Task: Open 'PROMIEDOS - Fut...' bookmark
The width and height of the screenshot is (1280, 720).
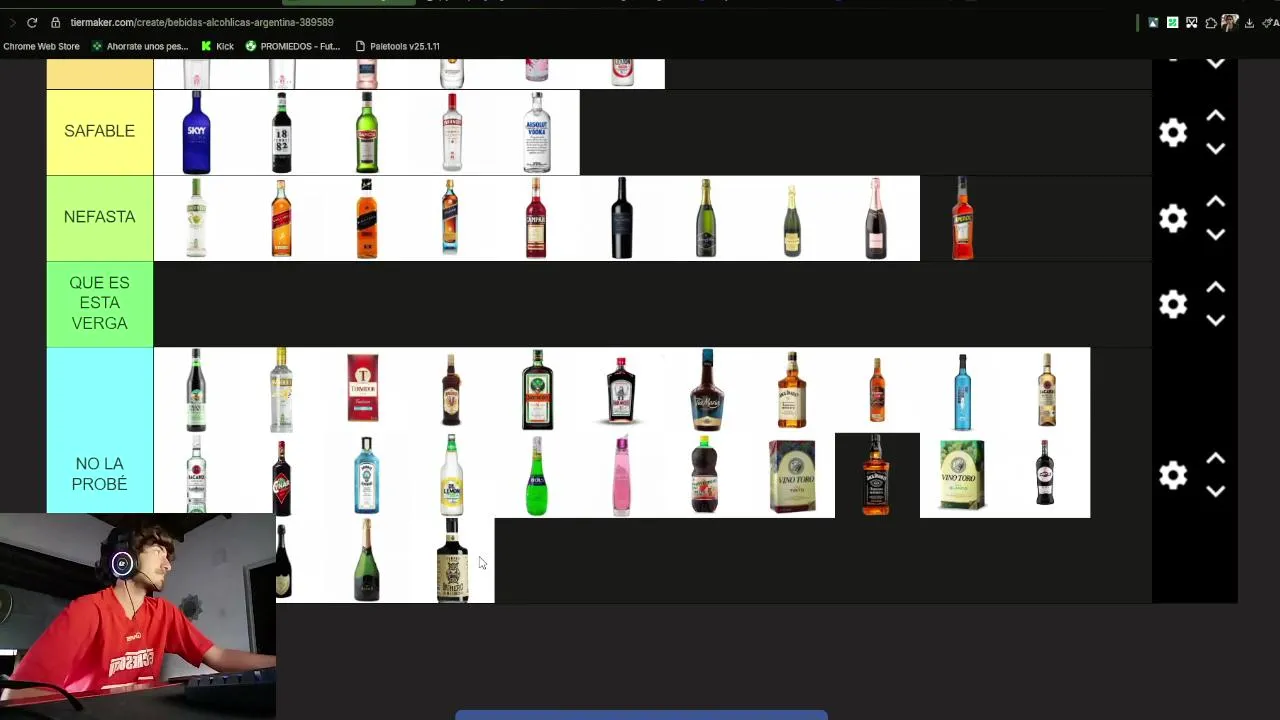Action: (x=293, y=46)
